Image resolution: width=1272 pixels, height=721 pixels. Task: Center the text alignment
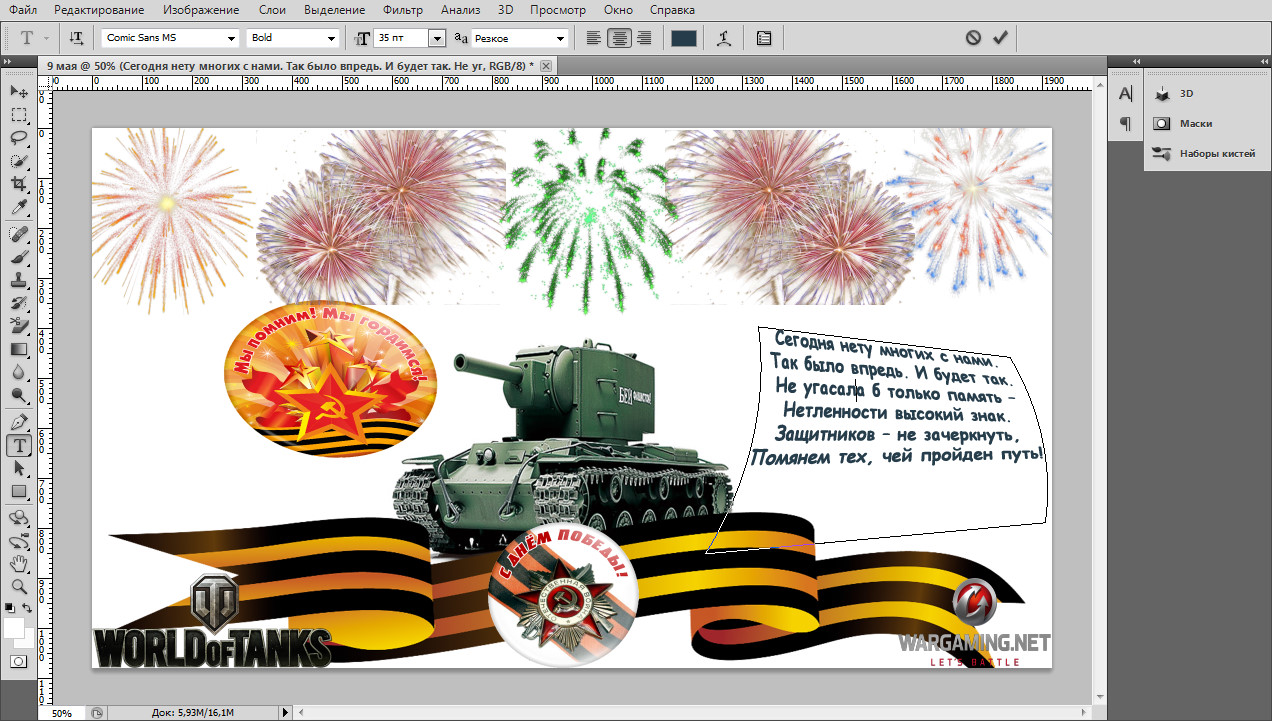click(619, 38)
